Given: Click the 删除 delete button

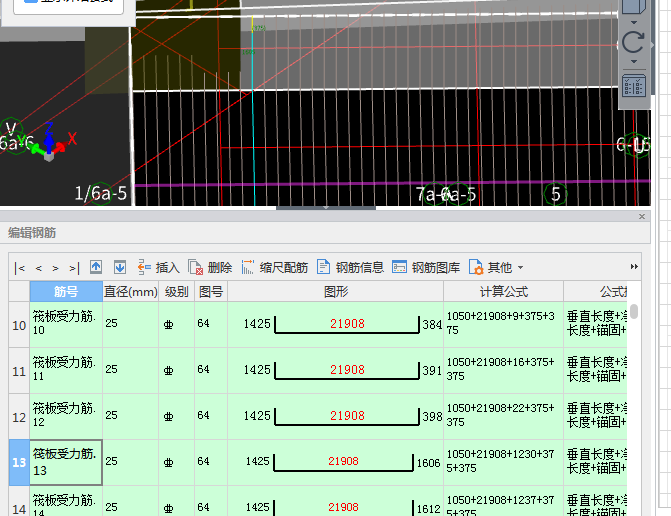Looking at the screenshot, I should coord(210,267).
